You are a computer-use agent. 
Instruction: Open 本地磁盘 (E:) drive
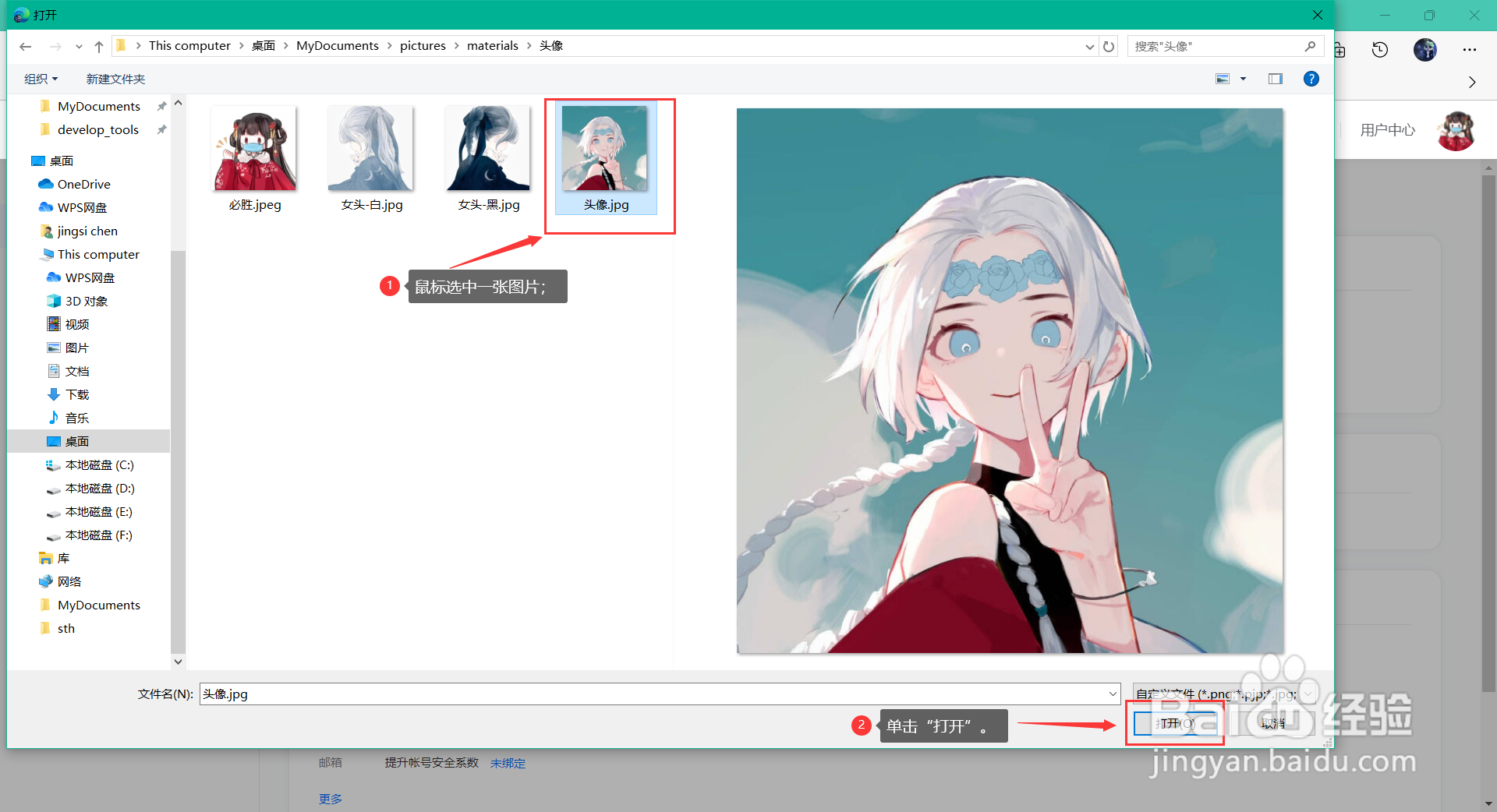tap(98, 511)
